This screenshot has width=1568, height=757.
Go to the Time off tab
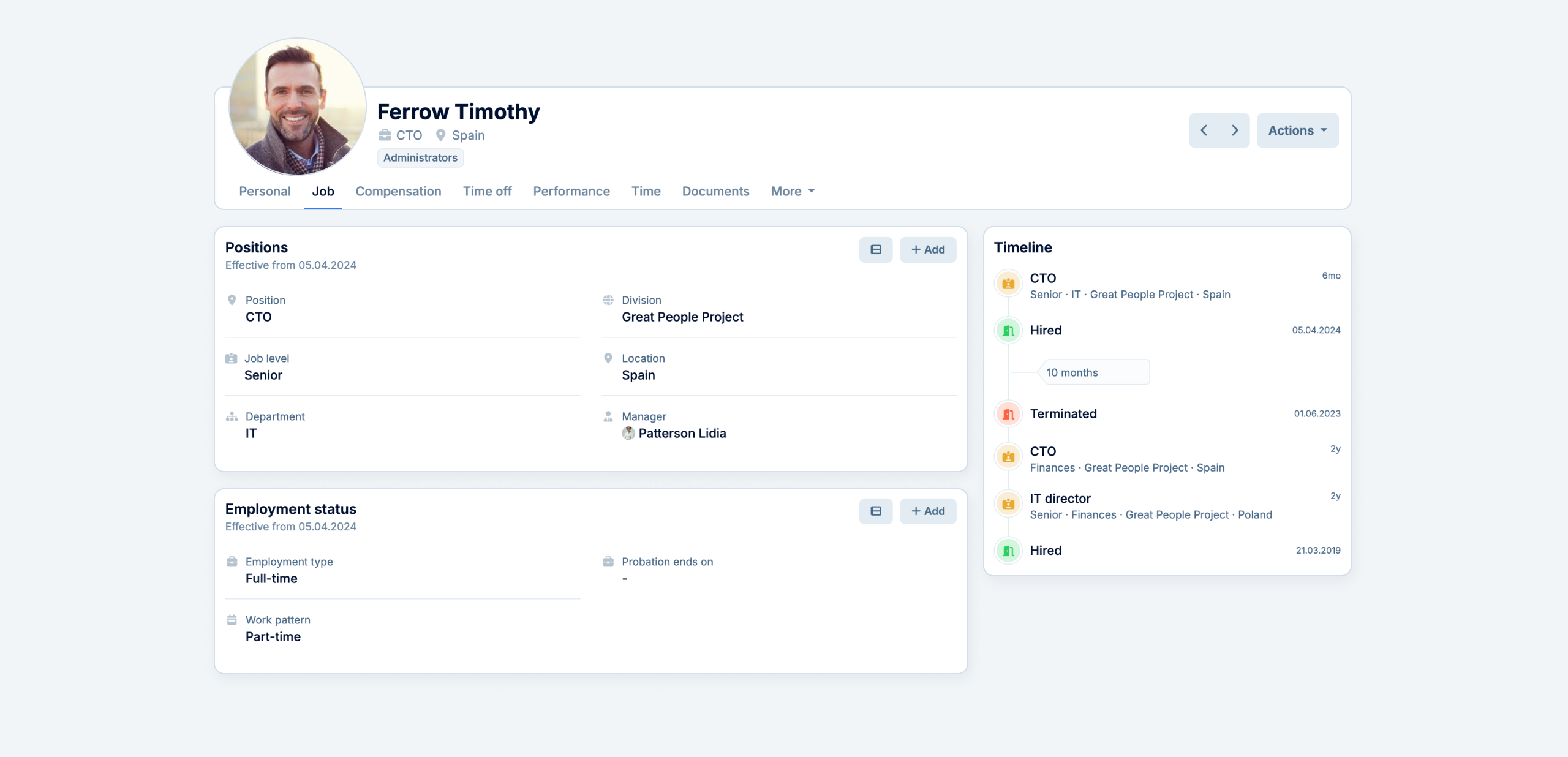click(487, 191)
